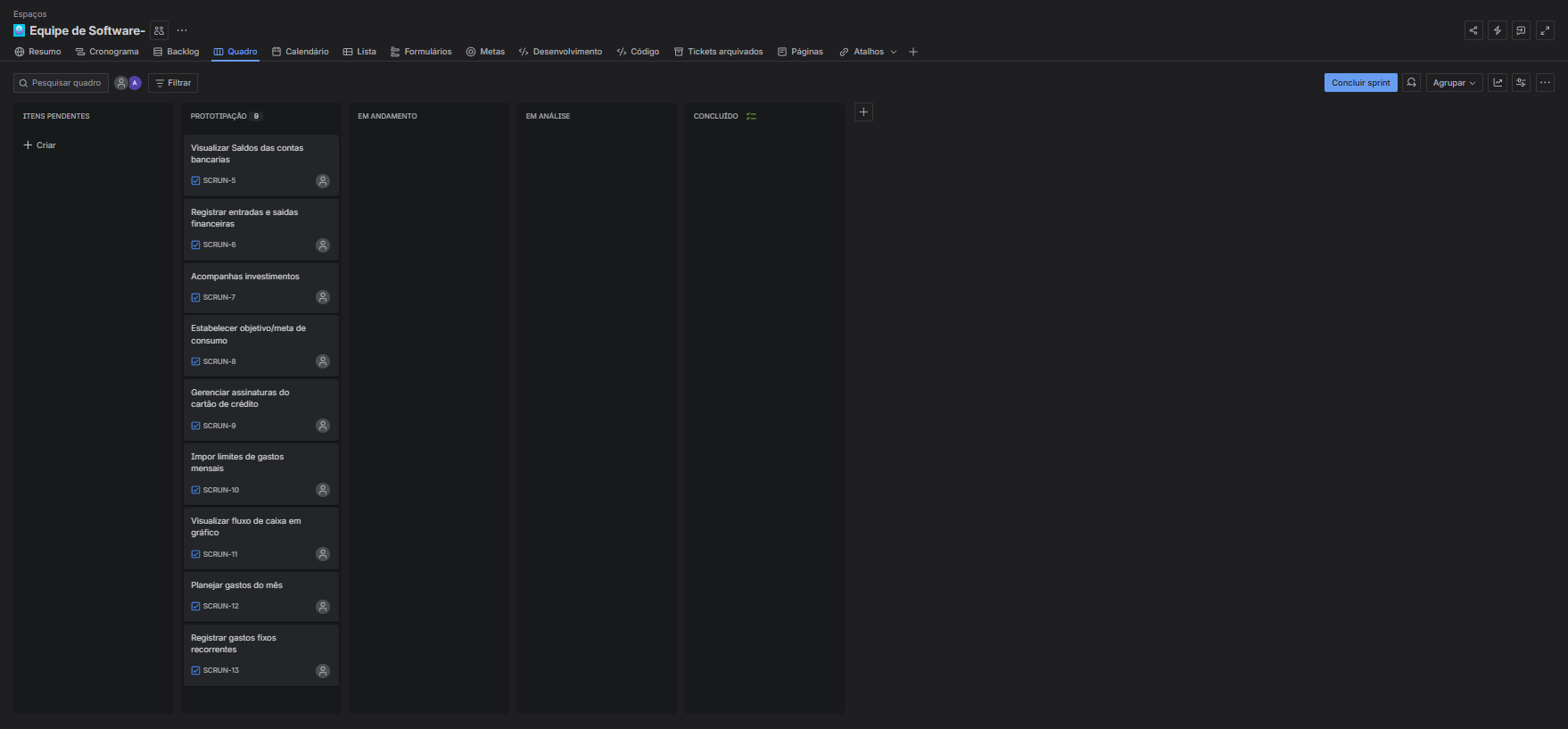Click the task type checkbox icon on SCRUN-13
This screenshot has height=729, width=1568.
[195, 670]
